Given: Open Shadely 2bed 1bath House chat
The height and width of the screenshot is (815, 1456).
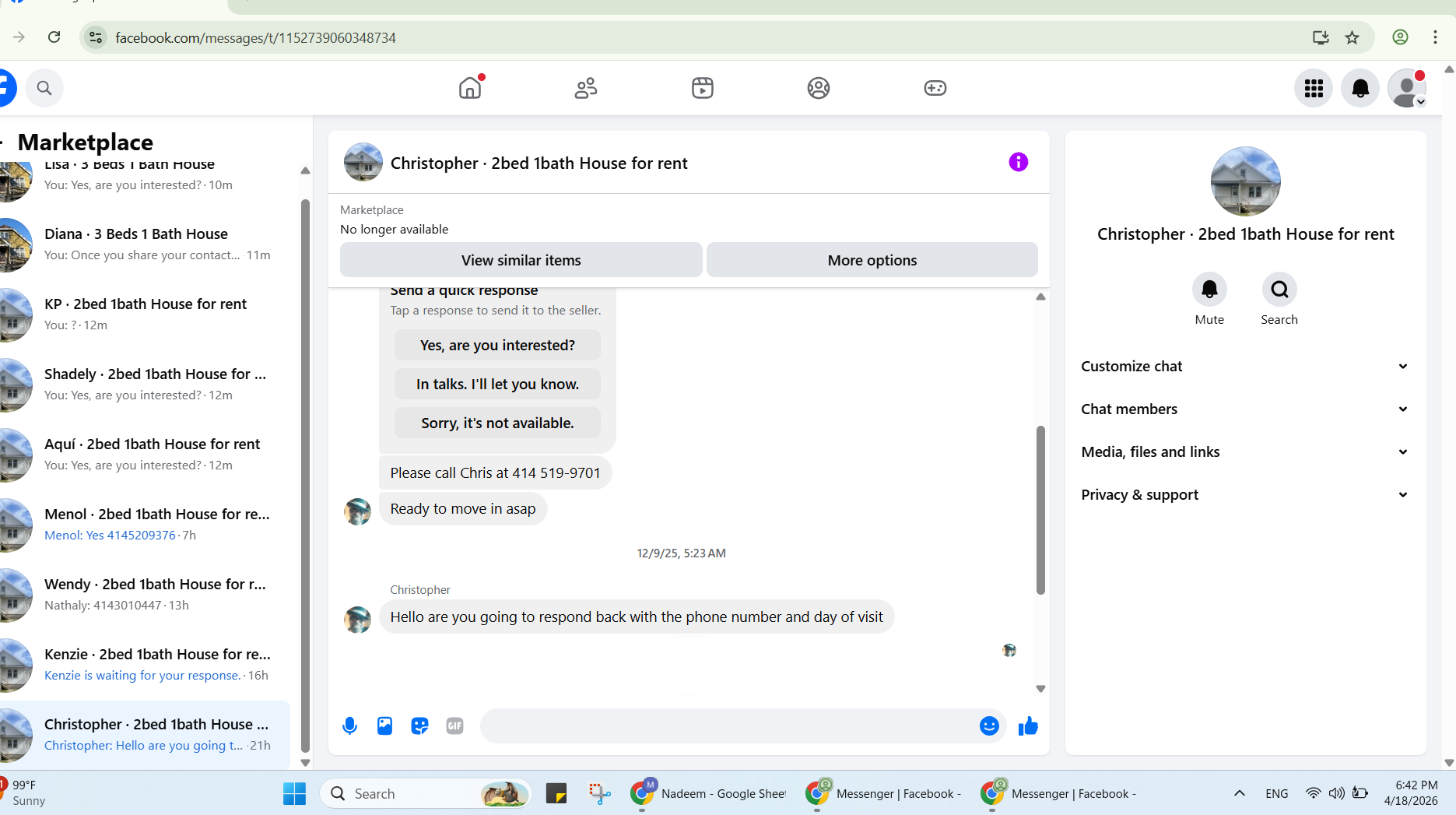Looking at the screenshot, I should 145,385.
